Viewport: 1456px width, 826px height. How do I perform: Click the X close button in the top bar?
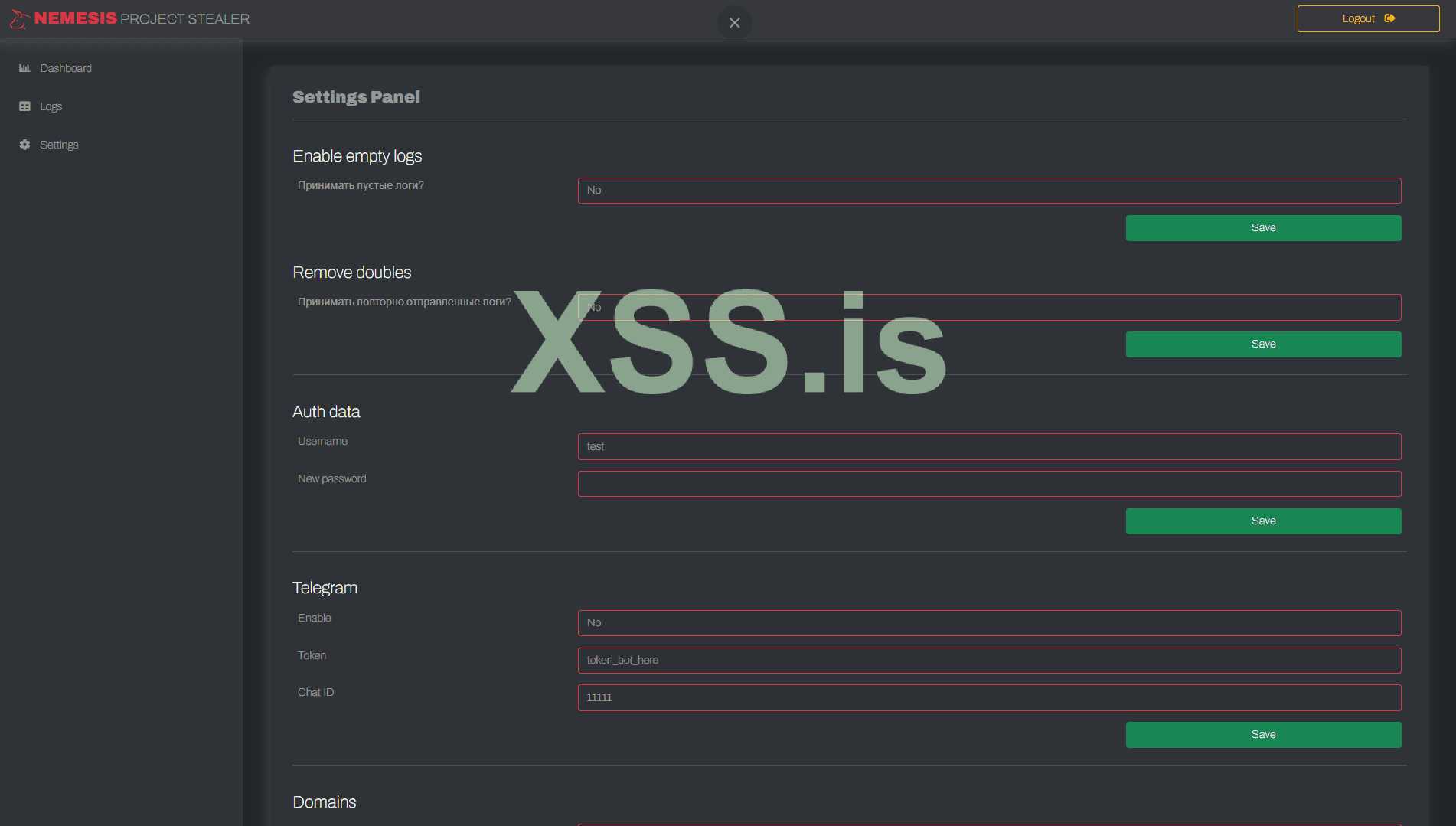[x=735, y=23]
